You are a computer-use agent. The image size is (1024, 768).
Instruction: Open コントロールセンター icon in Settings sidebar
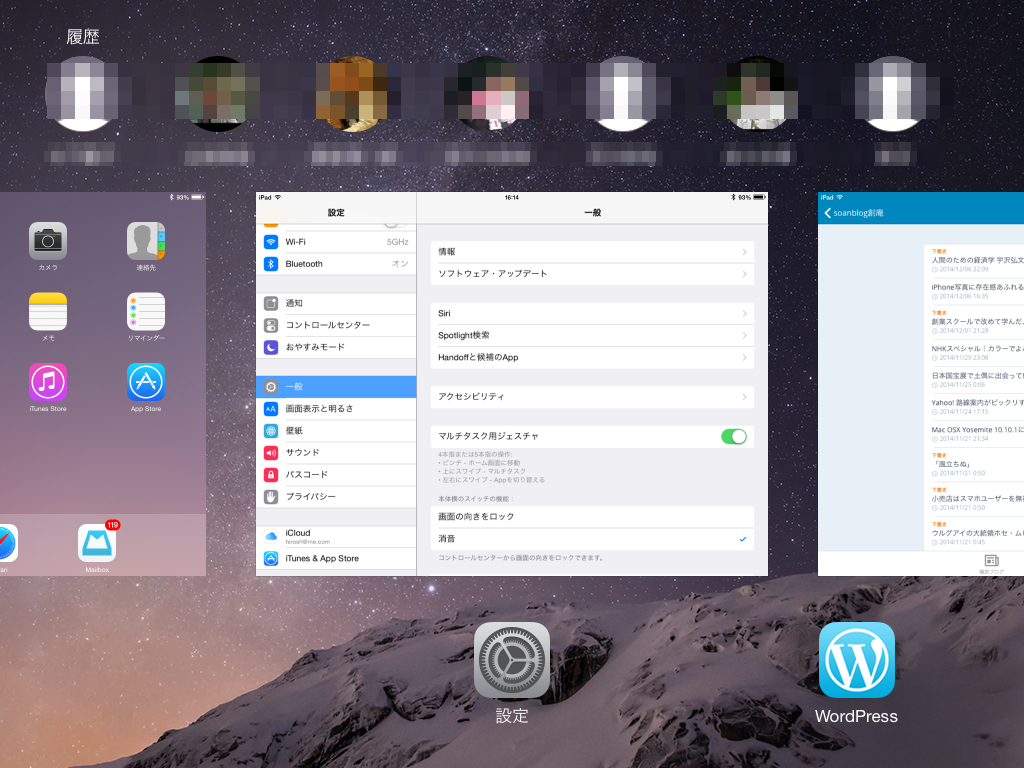click(x=271, y=325)
